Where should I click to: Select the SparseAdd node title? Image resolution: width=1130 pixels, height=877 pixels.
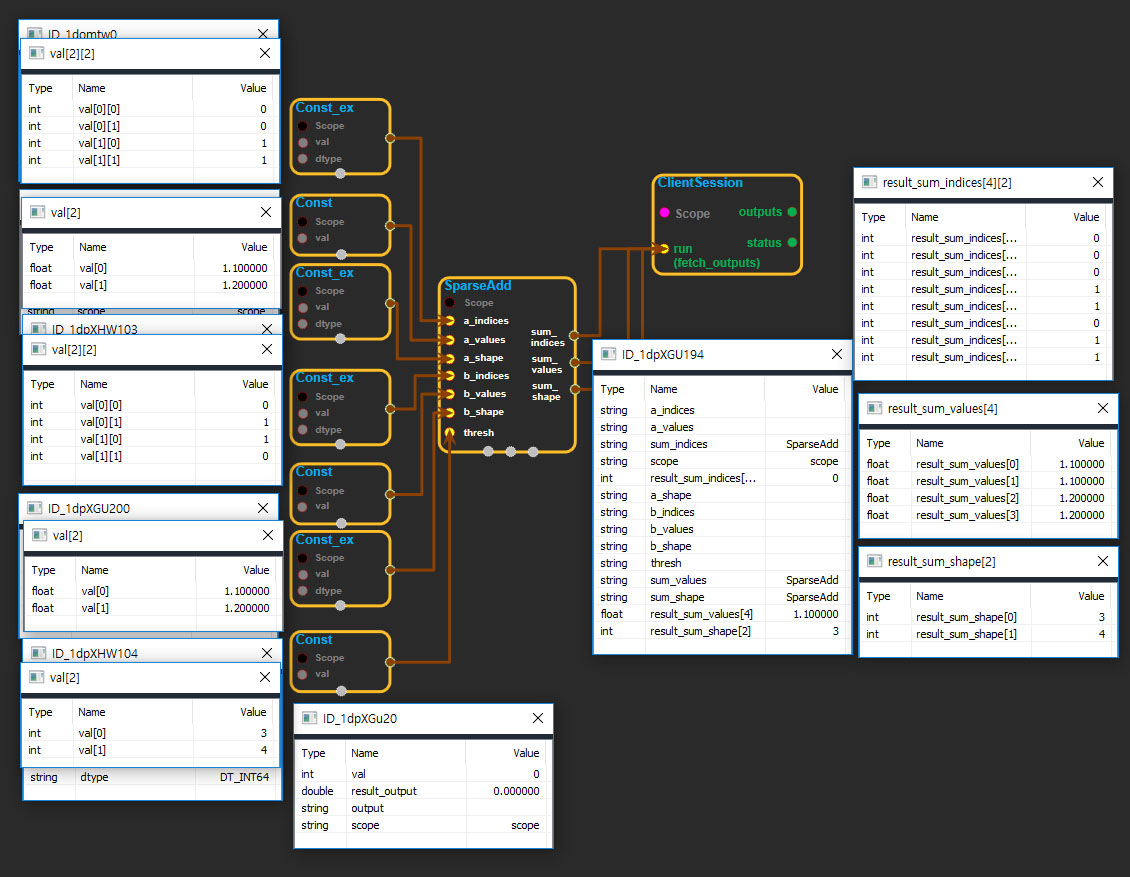(x=478, y=286)
